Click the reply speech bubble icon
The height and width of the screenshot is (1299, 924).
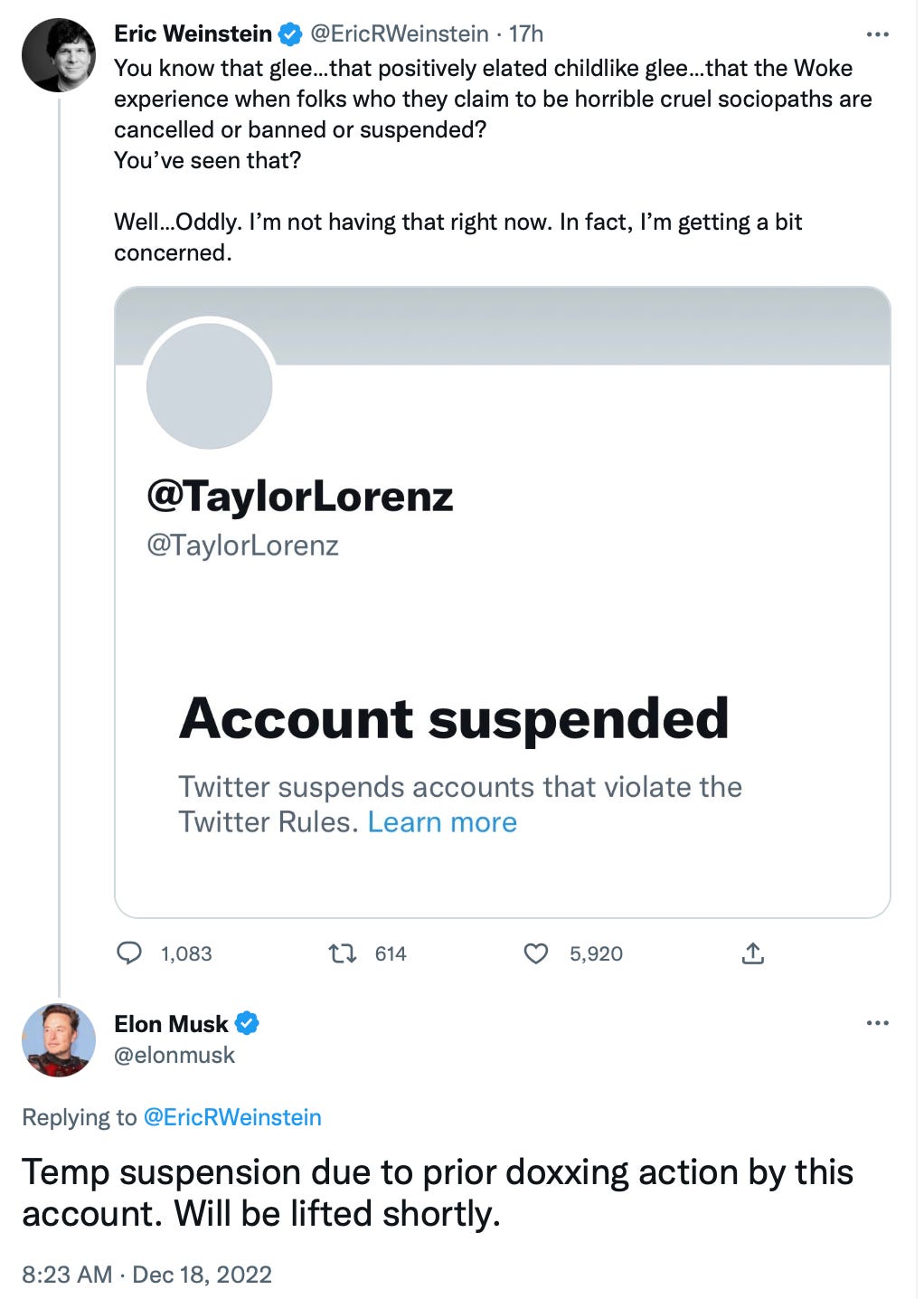coord(130,953)
